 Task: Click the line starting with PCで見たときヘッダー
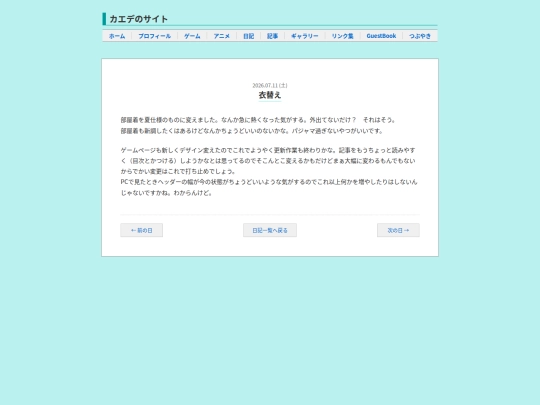(269, 182)
